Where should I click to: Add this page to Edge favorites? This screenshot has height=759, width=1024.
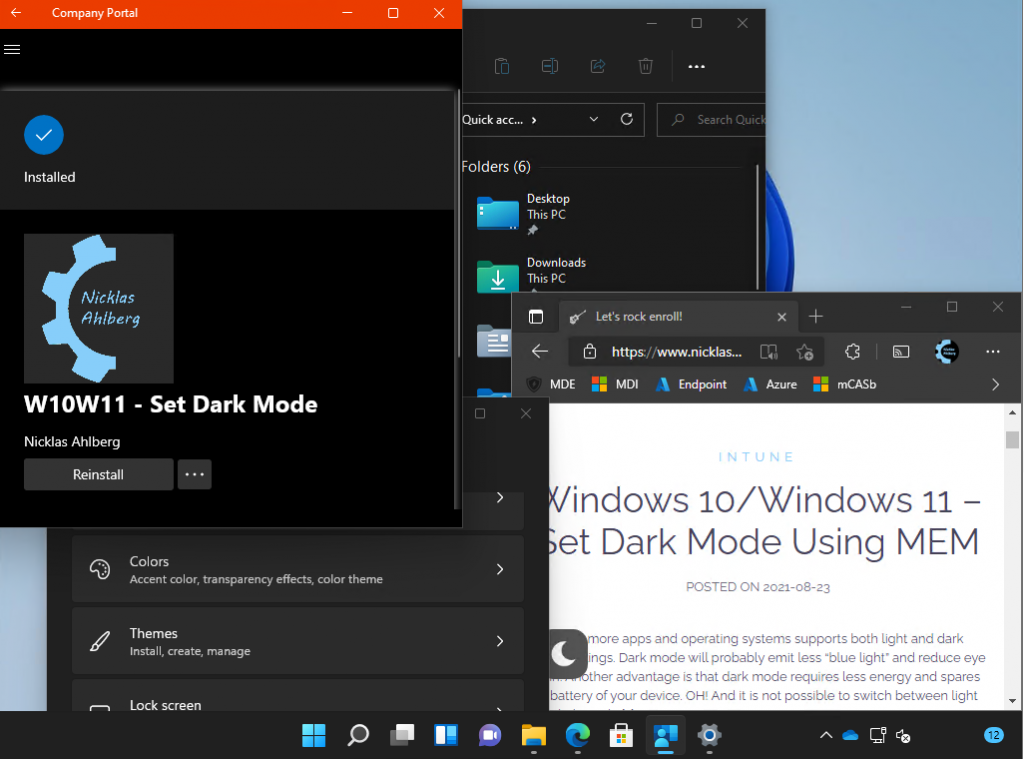805,352
